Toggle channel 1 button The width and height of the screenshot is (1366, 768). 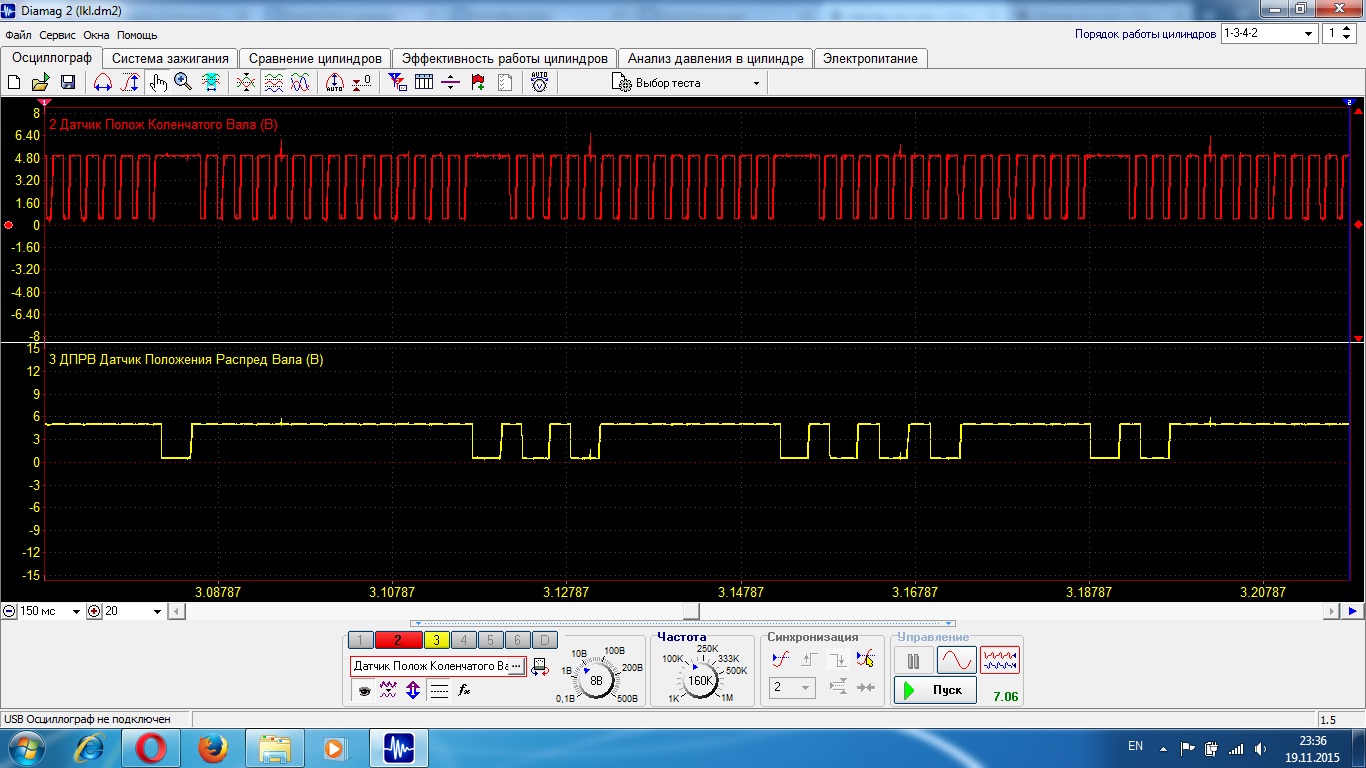[x=361, y=641]
